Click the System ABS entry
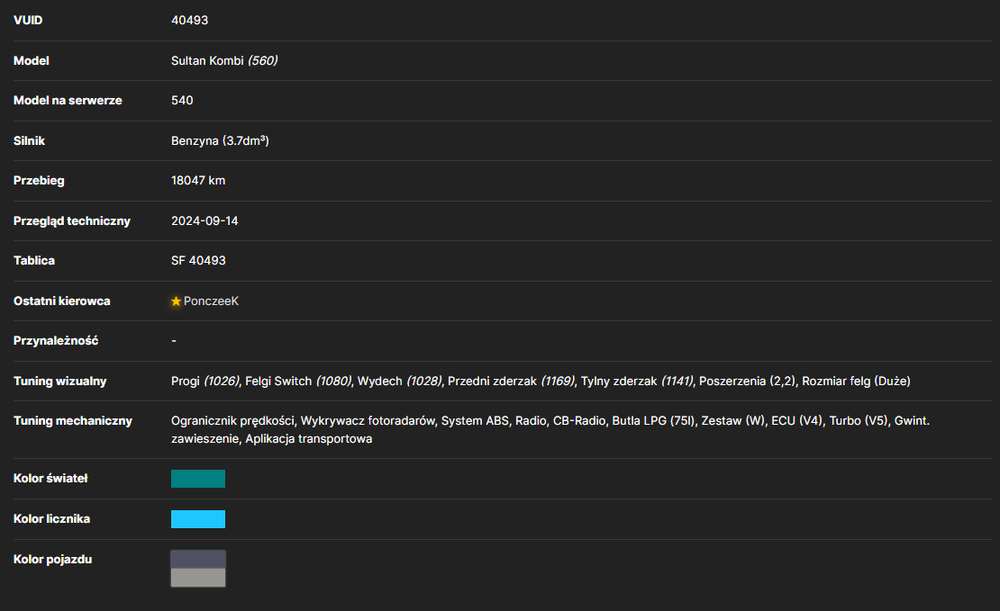This screenshot has height=611, width=1000. pos(475,420)
